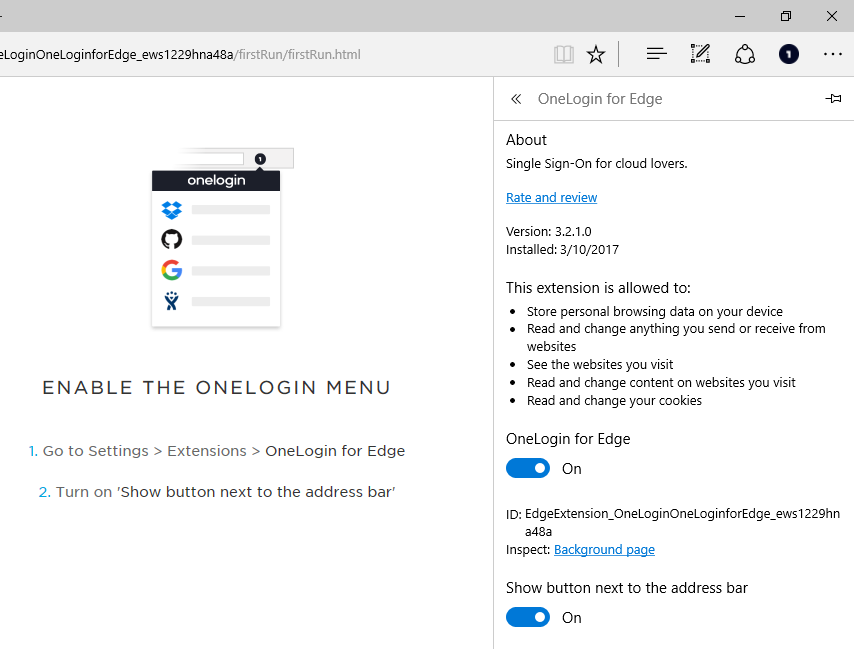Open Reading view book icon
Screen dimensions: 854x649
click(564, 54)
